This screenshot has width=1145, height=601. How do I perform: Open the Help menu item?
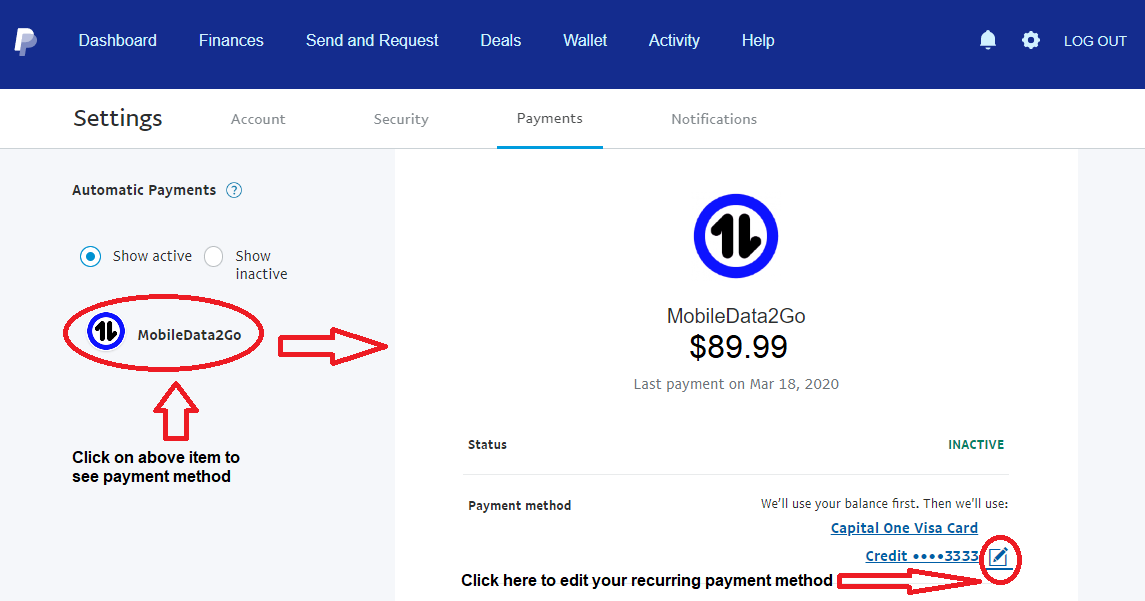click(758, 41)
